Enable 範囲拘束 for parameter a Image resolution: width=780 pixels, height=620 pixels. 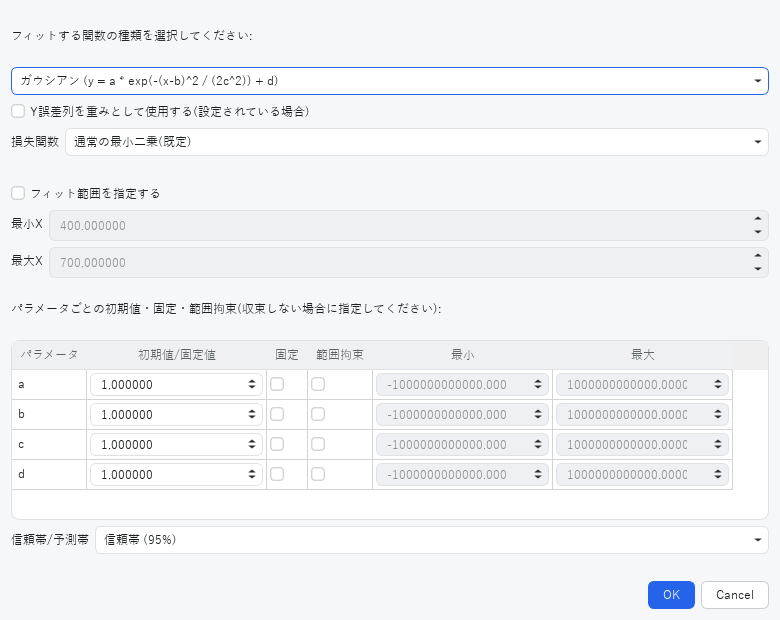tap(318, 384)
